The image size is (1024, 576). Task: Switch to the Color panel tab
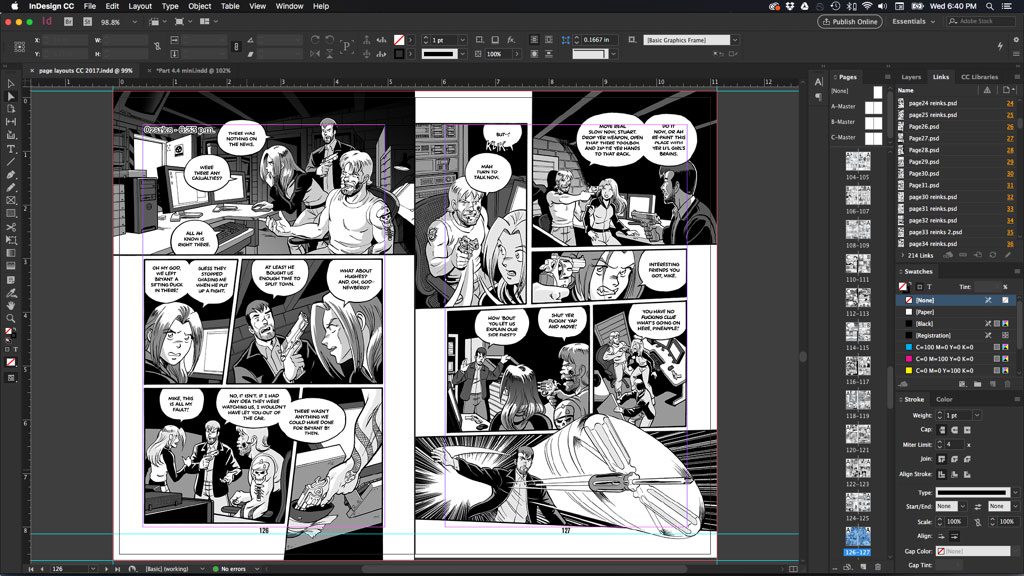click(x=944, y=399)
